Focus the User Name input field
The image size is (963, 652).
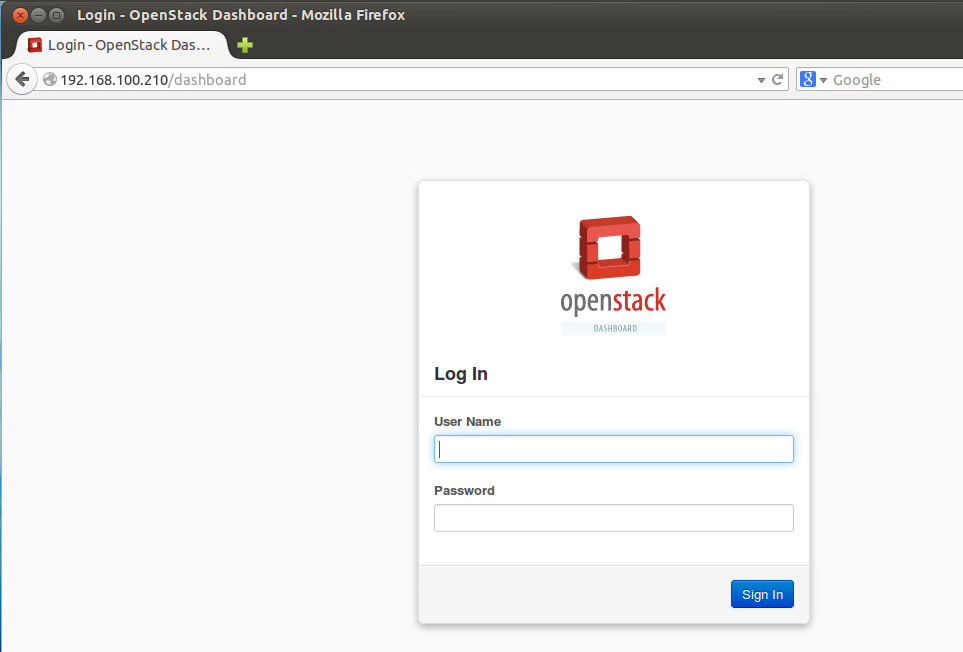[x=613, y=448]
